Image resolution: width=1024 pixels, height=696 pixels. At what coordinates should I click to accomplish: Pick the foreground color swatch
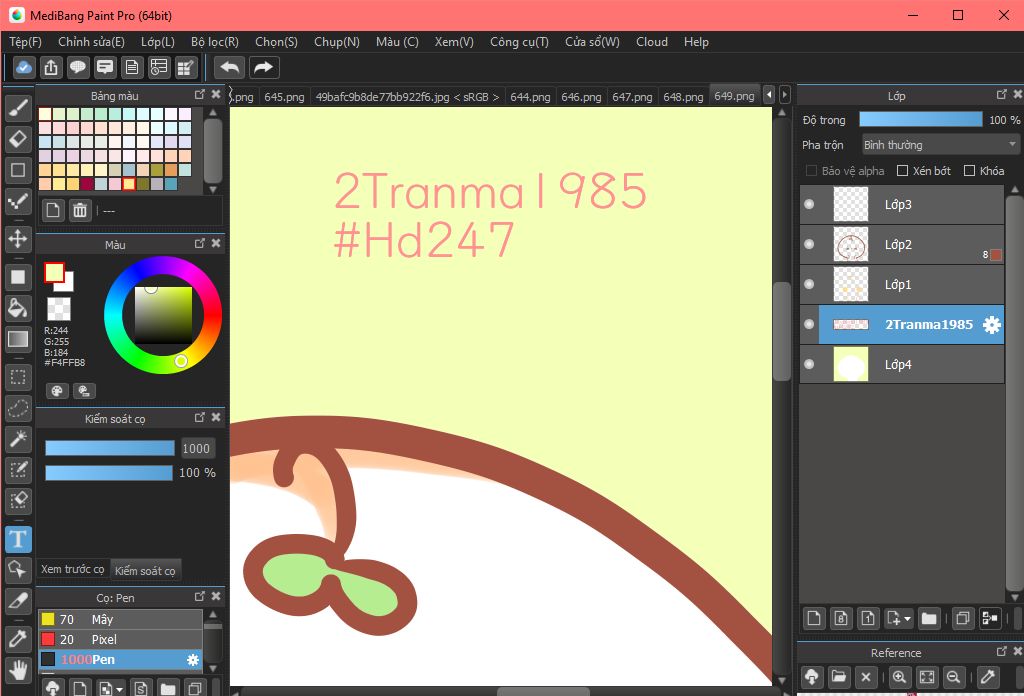click(54, 272)
